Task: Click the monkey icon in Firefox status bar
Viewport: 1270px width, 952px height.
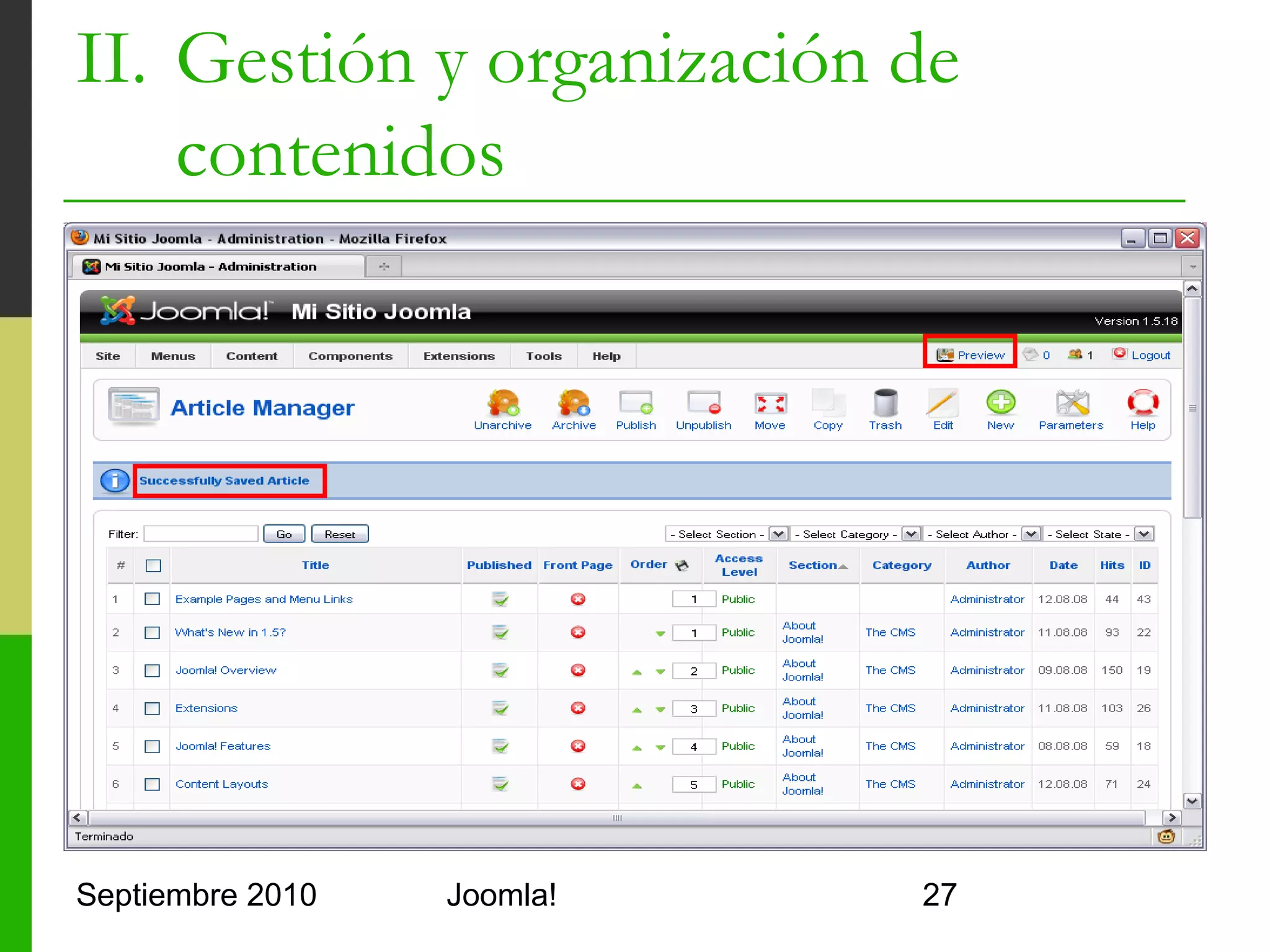Action: click(x=1166, y=837)
